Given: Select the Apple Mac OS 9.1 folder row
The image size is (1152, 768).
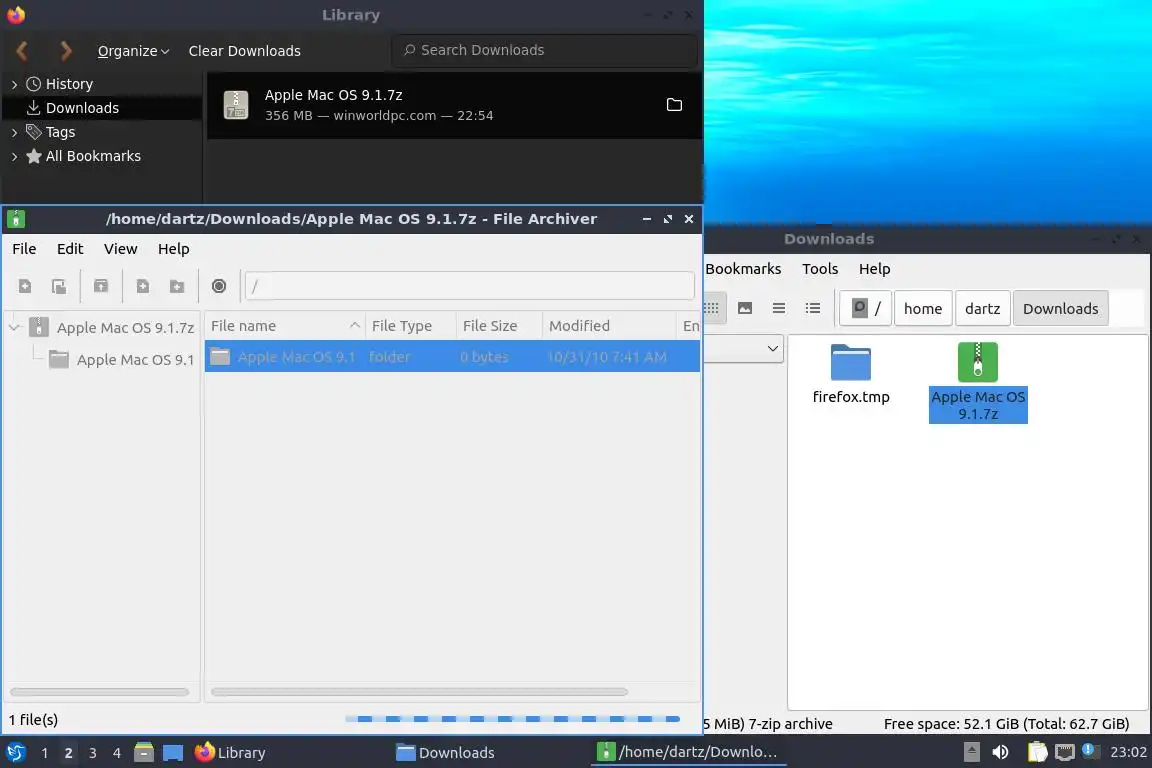Looking at the screenshot, I should (x=452, y=356).
